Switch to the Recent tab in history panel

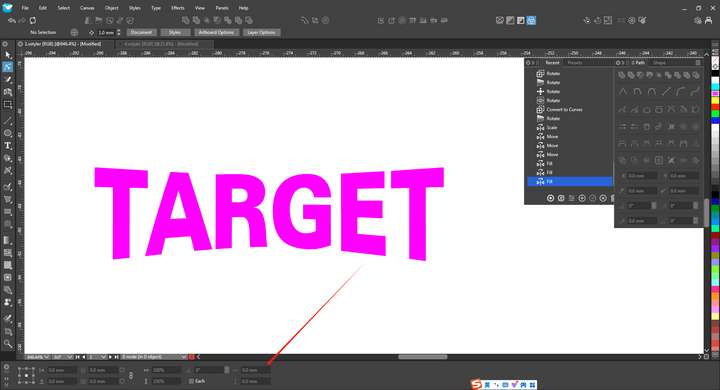coord(552,62)
